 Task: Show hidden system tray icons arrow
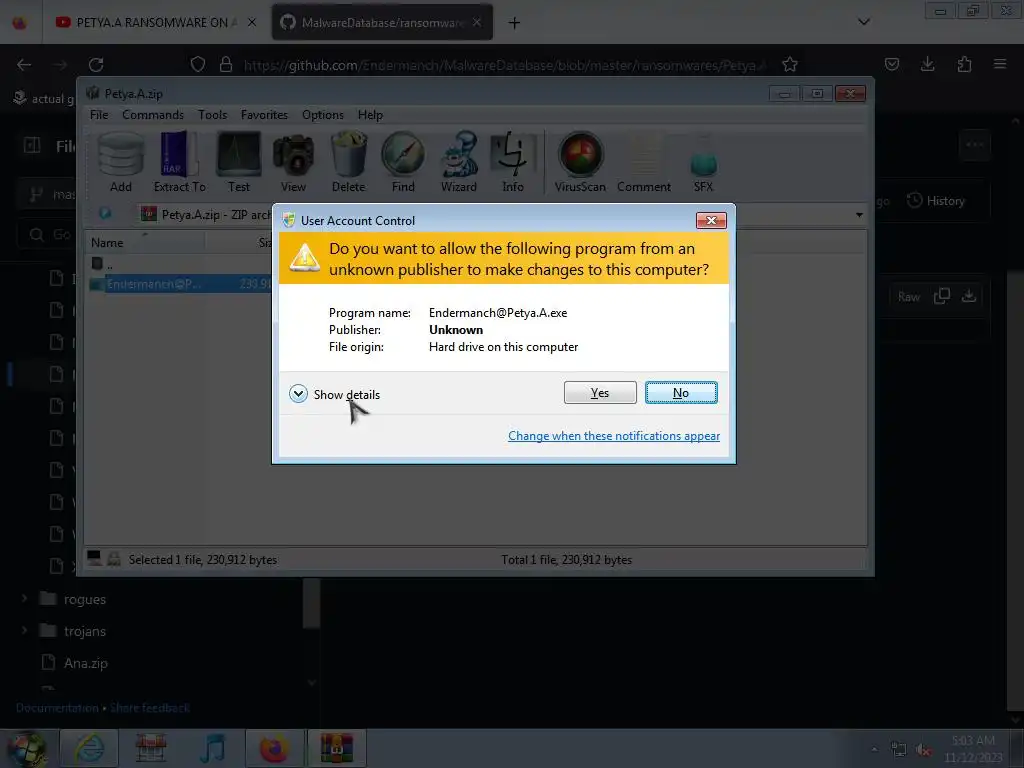[x=874, y=749]
